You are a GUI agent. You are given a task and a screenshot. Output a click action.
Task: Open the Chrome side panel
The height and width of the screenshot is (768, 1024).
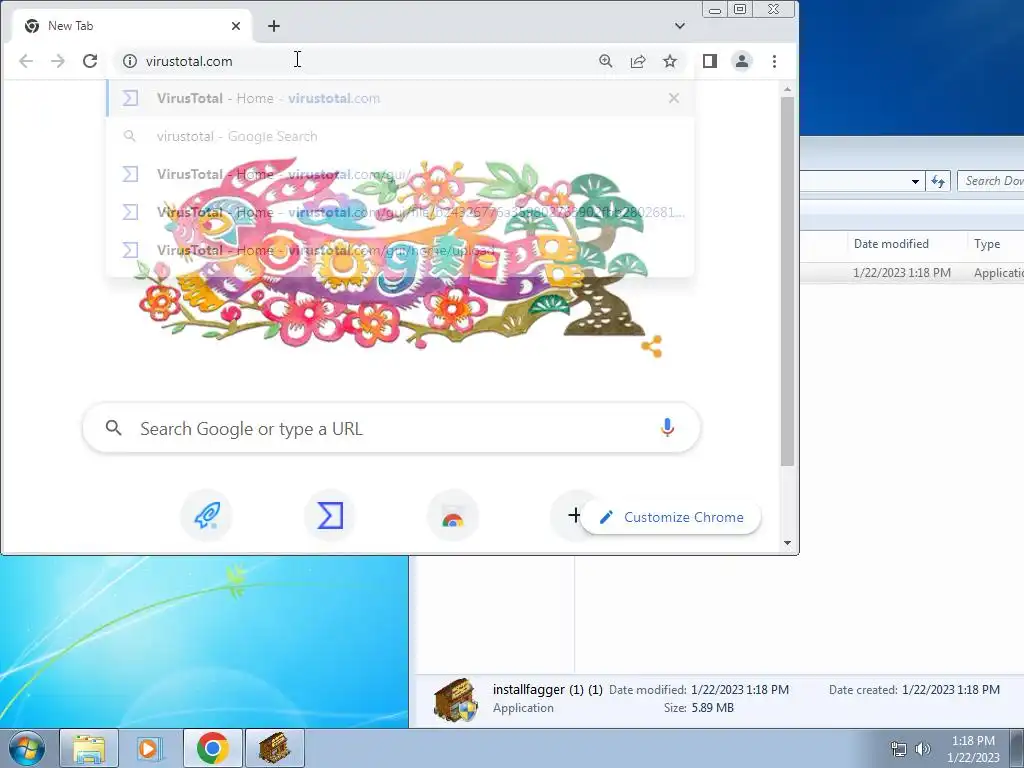(710, 61)
